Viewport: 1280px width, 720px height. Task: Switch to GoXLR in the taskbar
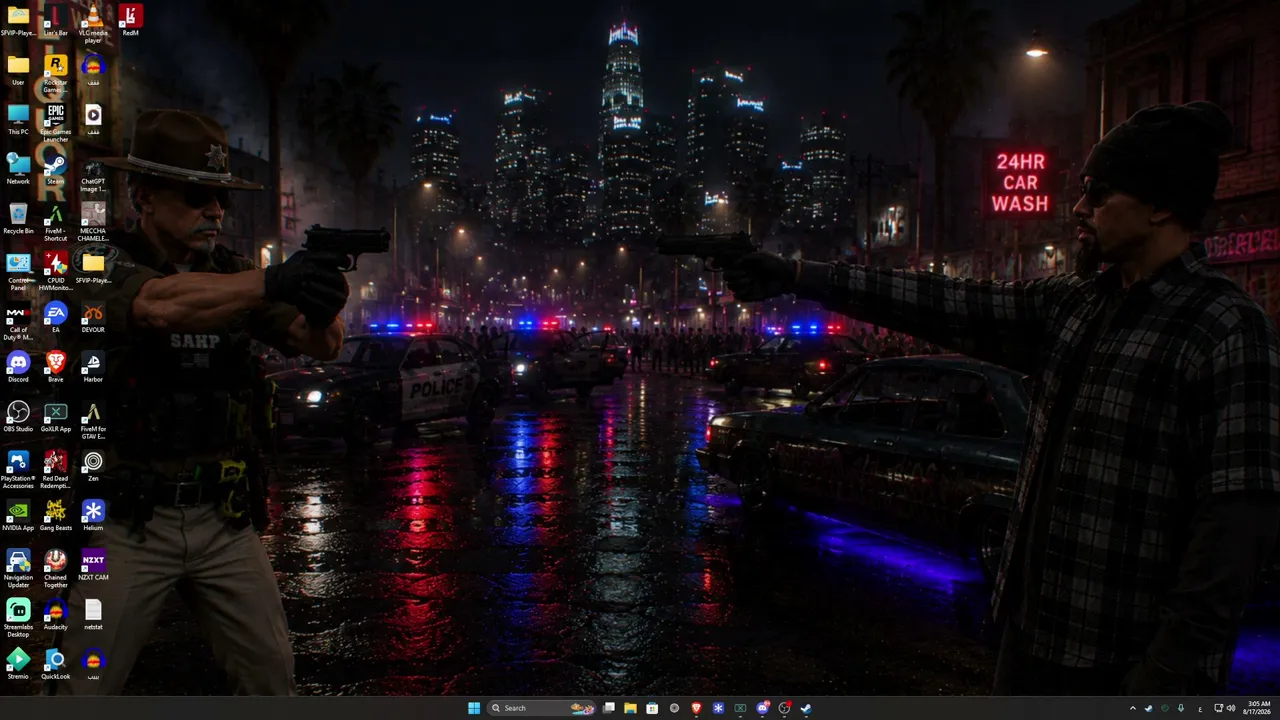pos(740,708)
